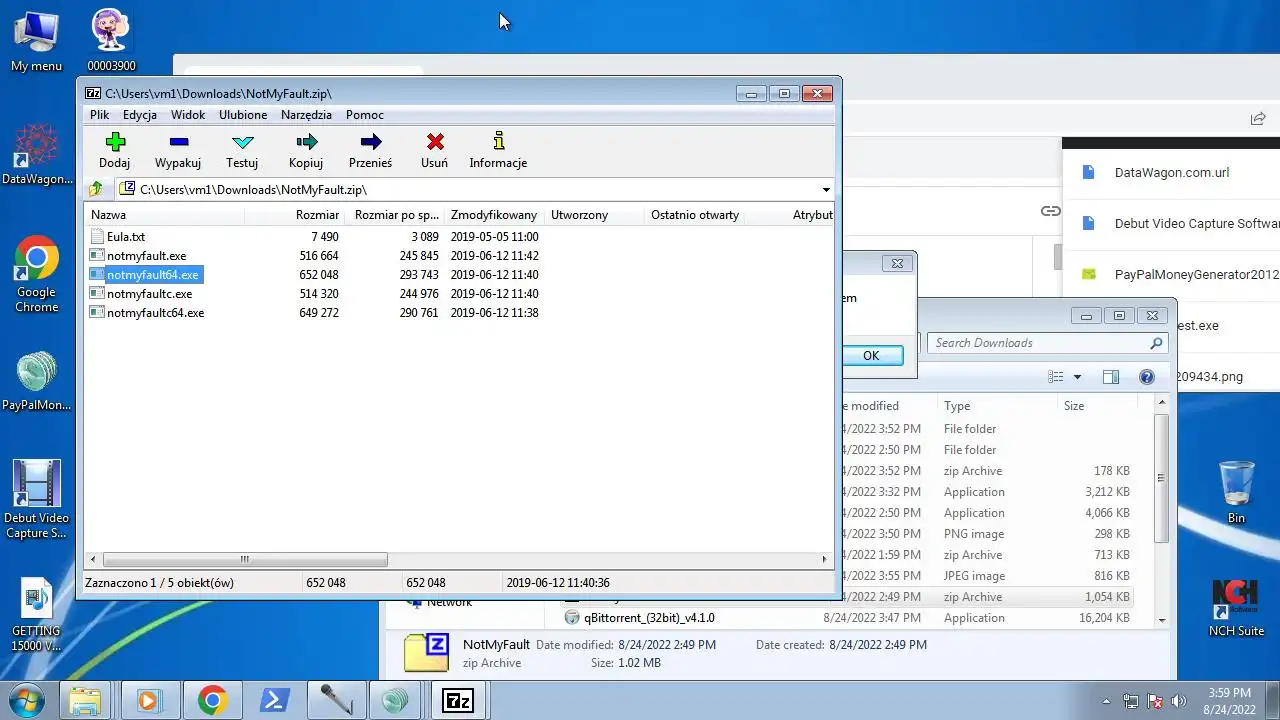Screen dimensions: 1280x720
Task: Click the 7-Zip address path field
Action: click(x=470, y=190)
